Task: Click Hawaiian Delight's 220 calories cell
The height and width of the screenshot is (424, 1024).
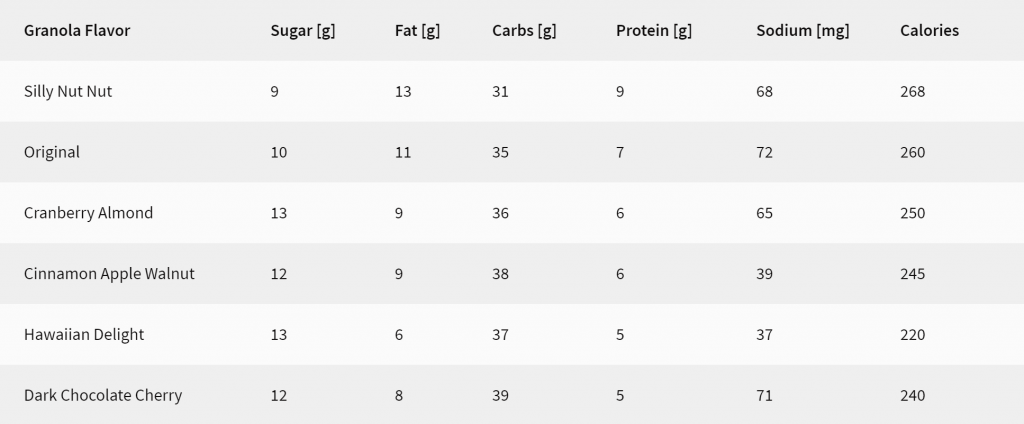Action: tap(912, 334)
